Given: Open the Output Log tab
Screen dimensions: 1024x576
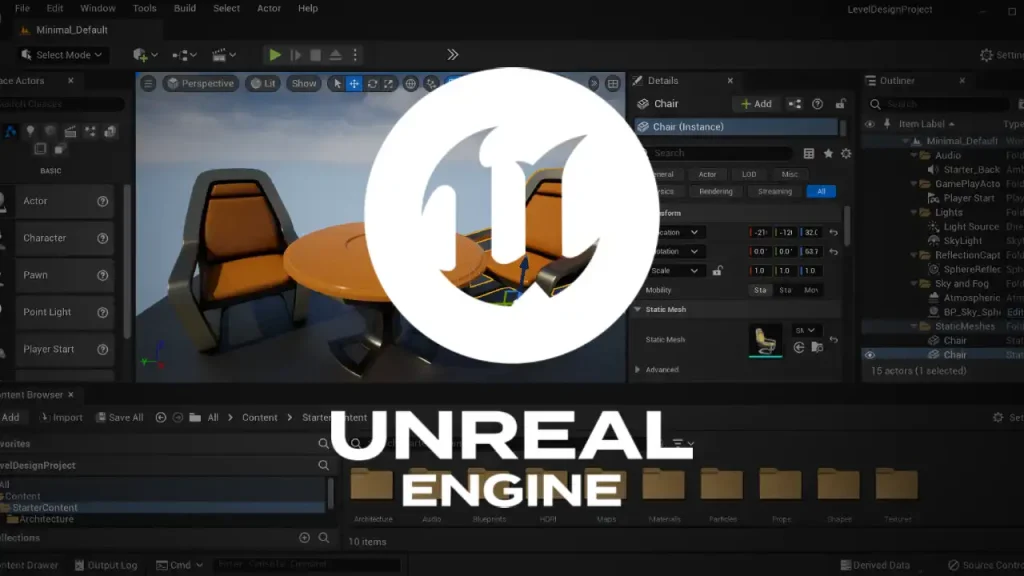Looking at the screenshot, I should [106, 566].
